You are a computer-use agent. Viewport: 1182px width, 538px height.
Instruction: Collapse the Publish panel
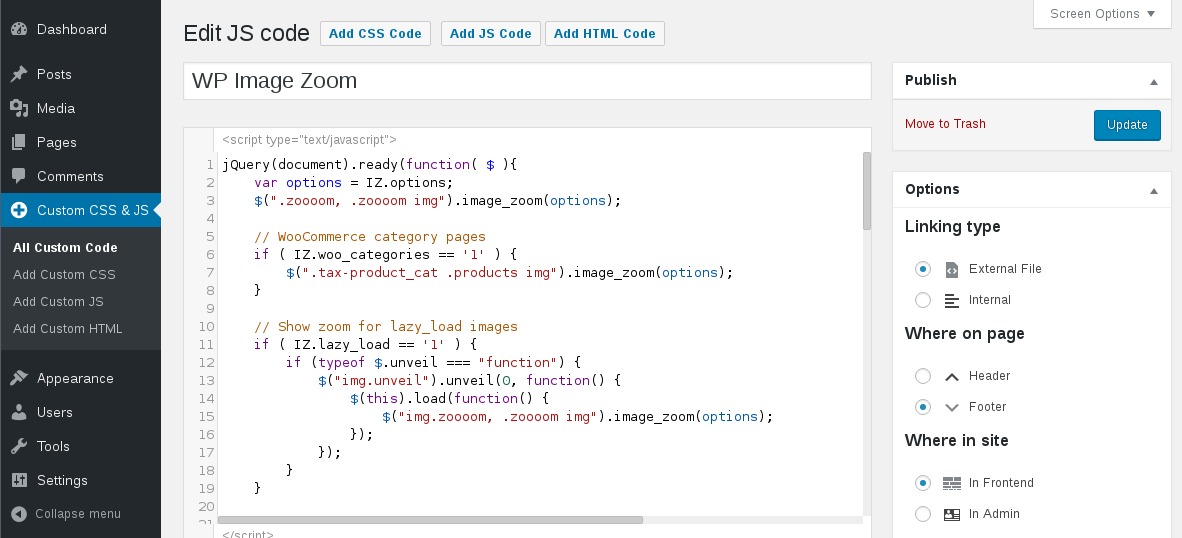[1153, 81]
